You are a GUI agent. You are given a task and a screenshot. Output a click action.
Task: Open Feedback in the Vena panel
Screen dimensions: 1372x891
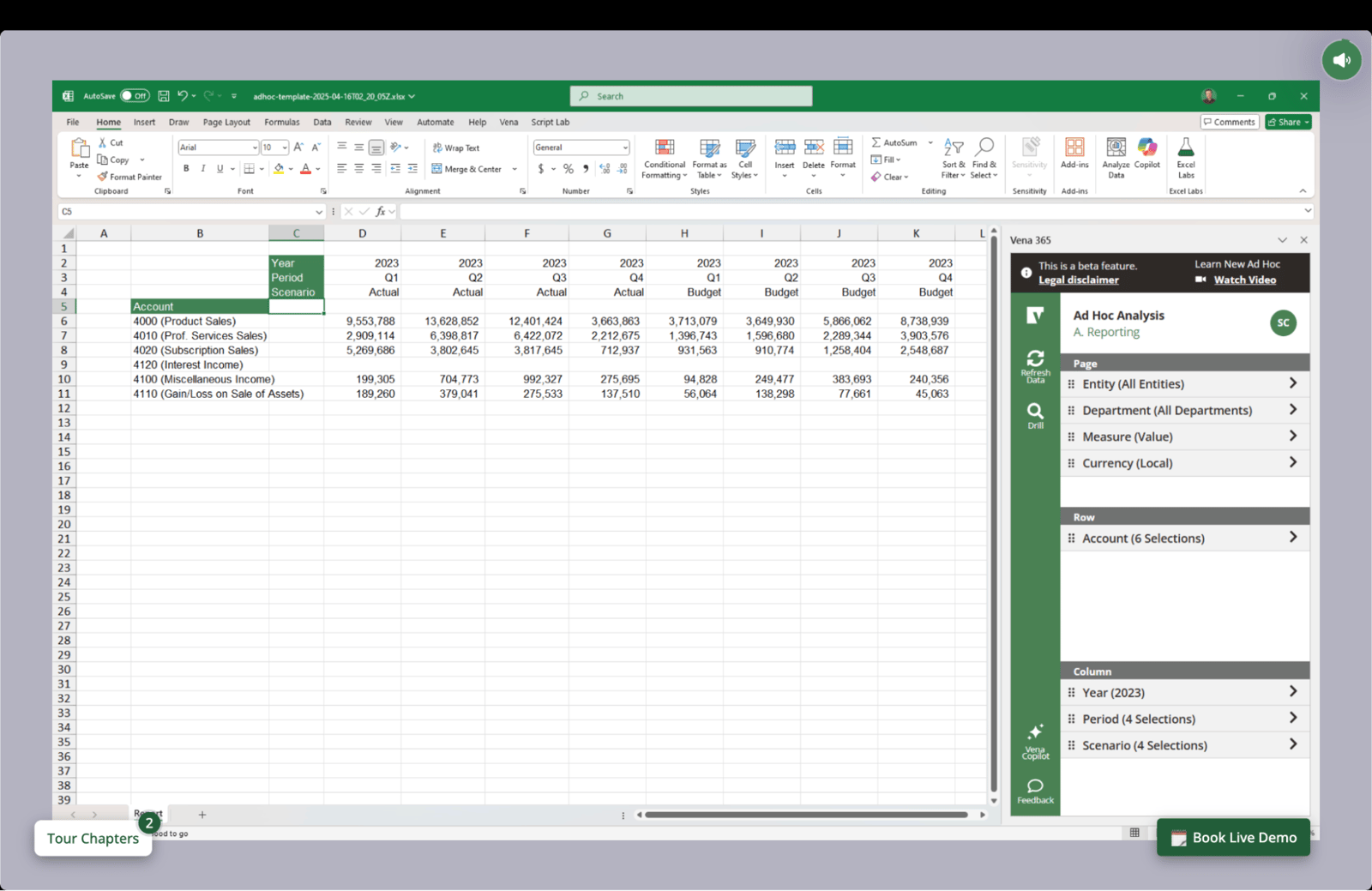pyautogui.click(x=1035, y=789)
